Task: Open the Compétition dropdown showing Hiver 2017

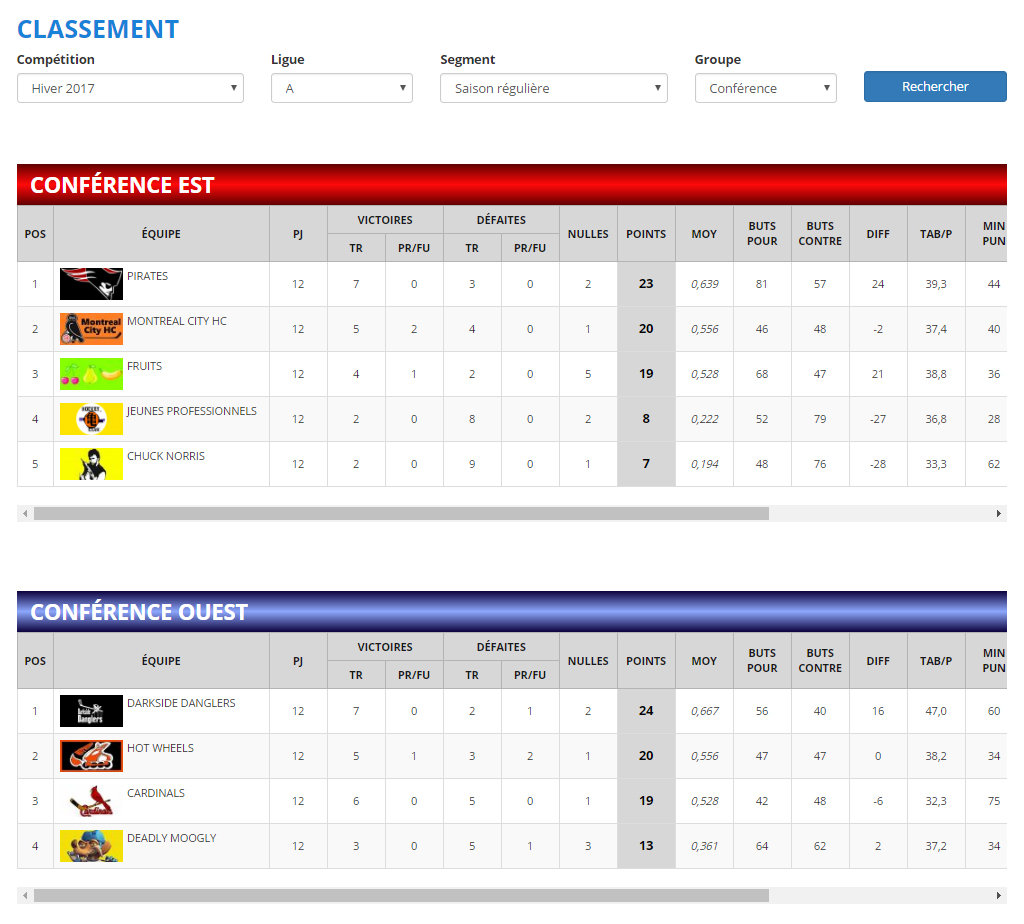Action: [130, 88]
